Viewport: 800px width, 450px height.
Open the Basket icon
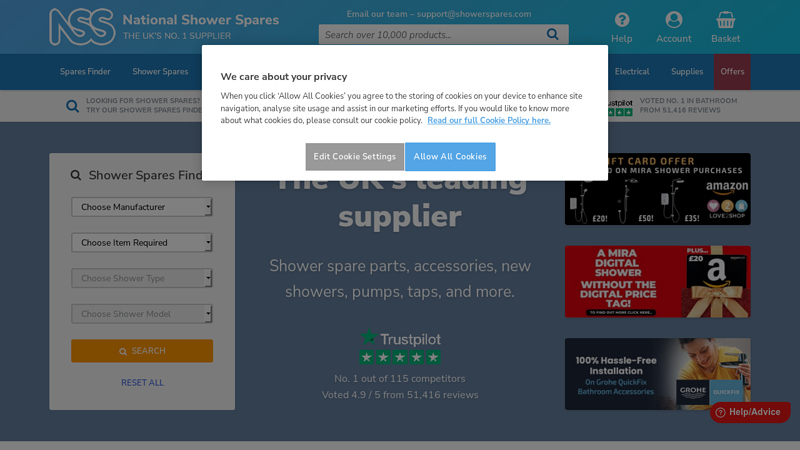pyautogui.click(x=726, y=20)
